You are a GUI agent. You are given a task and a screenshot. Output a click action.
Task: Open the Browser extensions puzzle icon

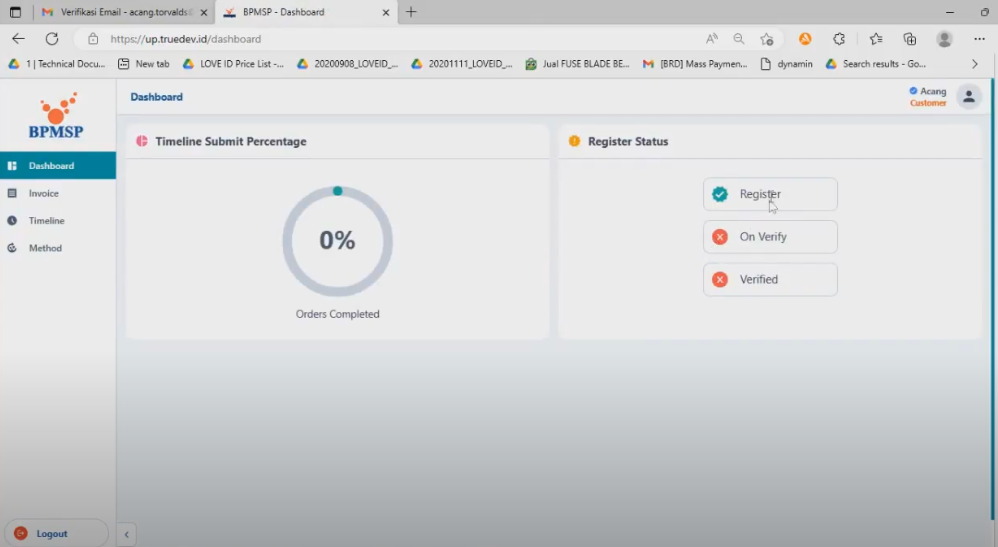tap(839, 39)
